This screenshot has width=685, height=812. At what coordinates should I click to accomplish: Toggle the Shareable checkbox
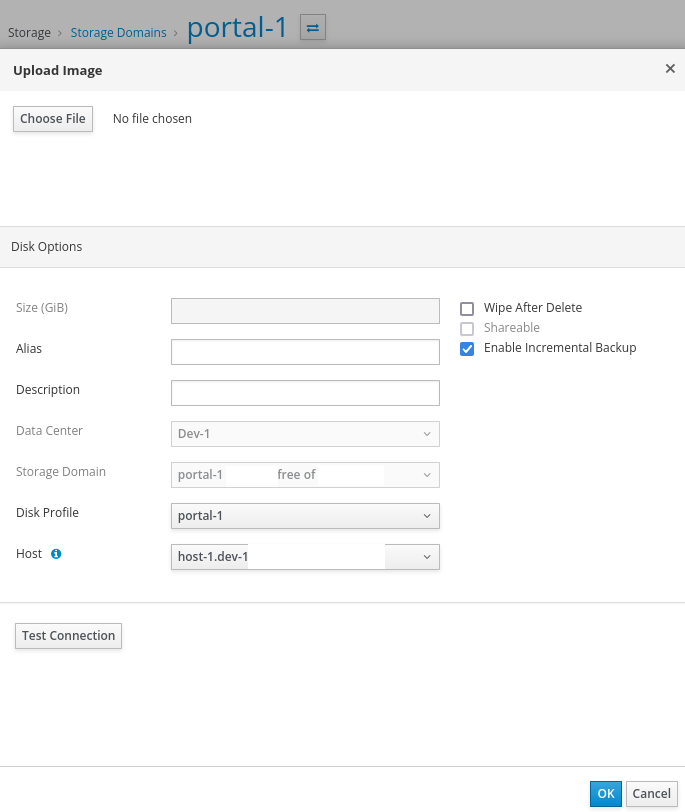click(467, 329)
